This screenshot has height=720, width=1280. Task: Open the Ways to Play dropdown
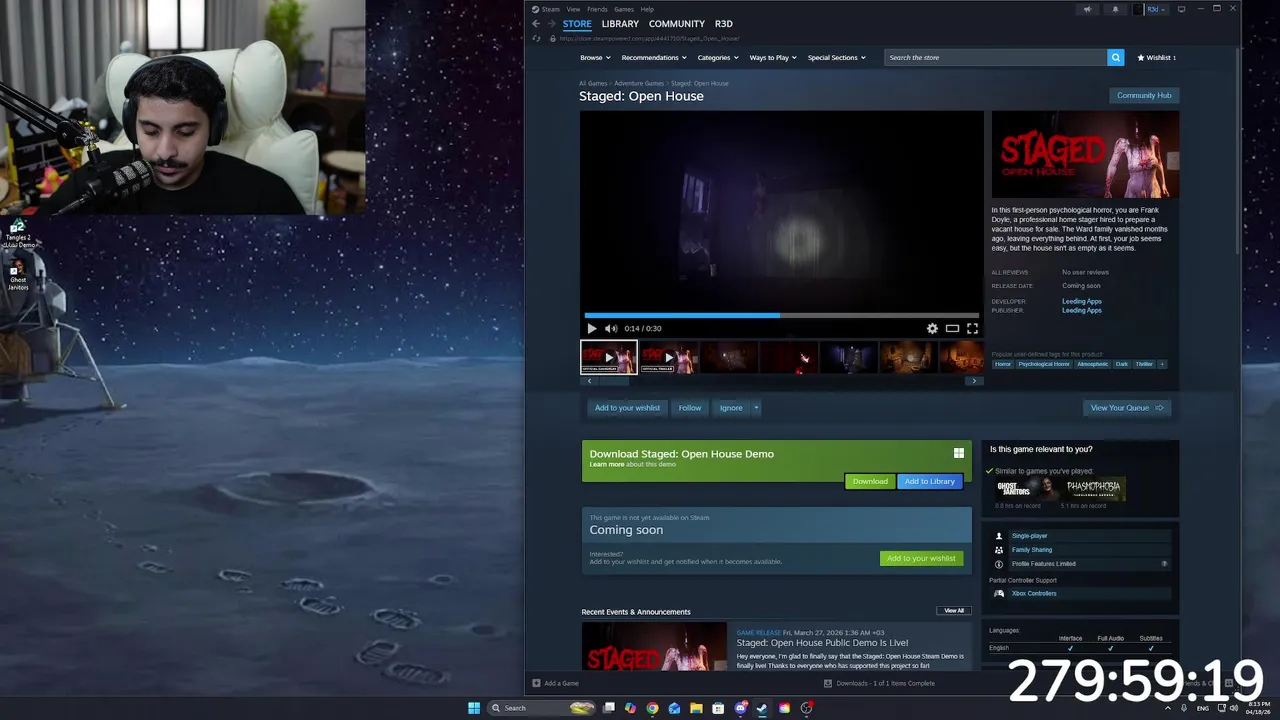click(773, 57)
